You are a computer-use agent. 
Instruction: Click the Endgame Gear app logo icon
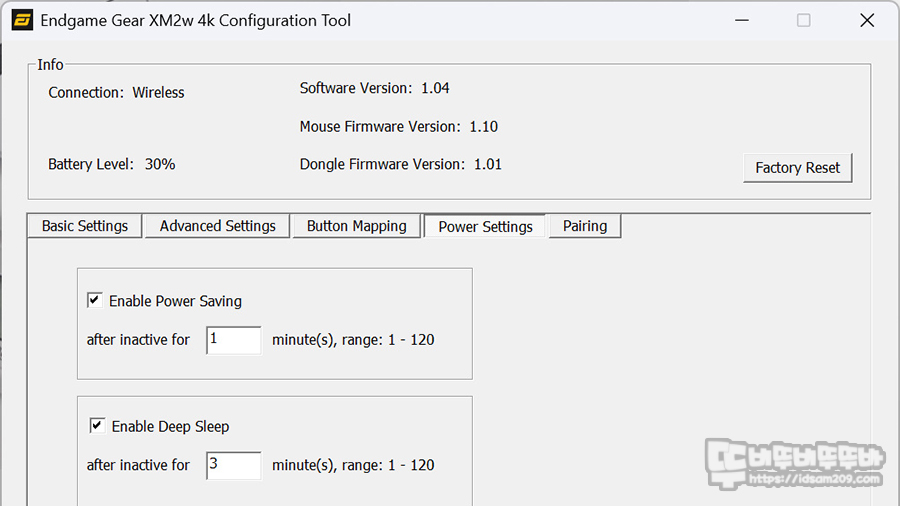pyautogui.click(x=22, y=21)
